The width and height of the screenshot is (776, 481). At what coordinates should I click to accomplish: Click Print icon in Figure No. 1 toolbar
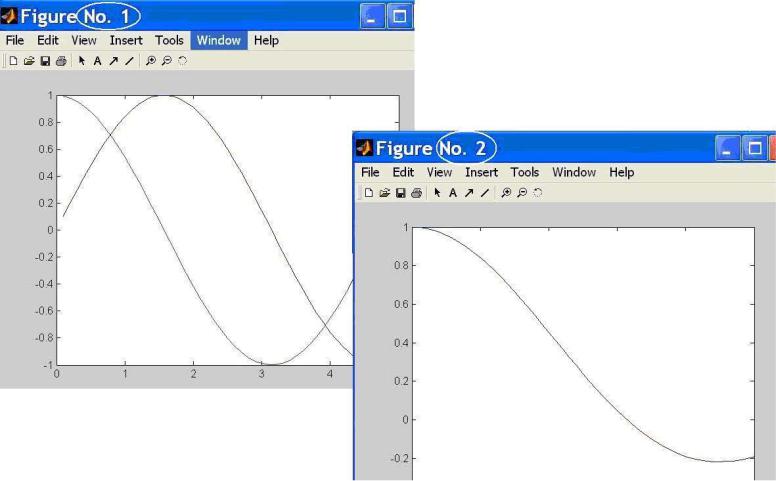click(61, 61)
